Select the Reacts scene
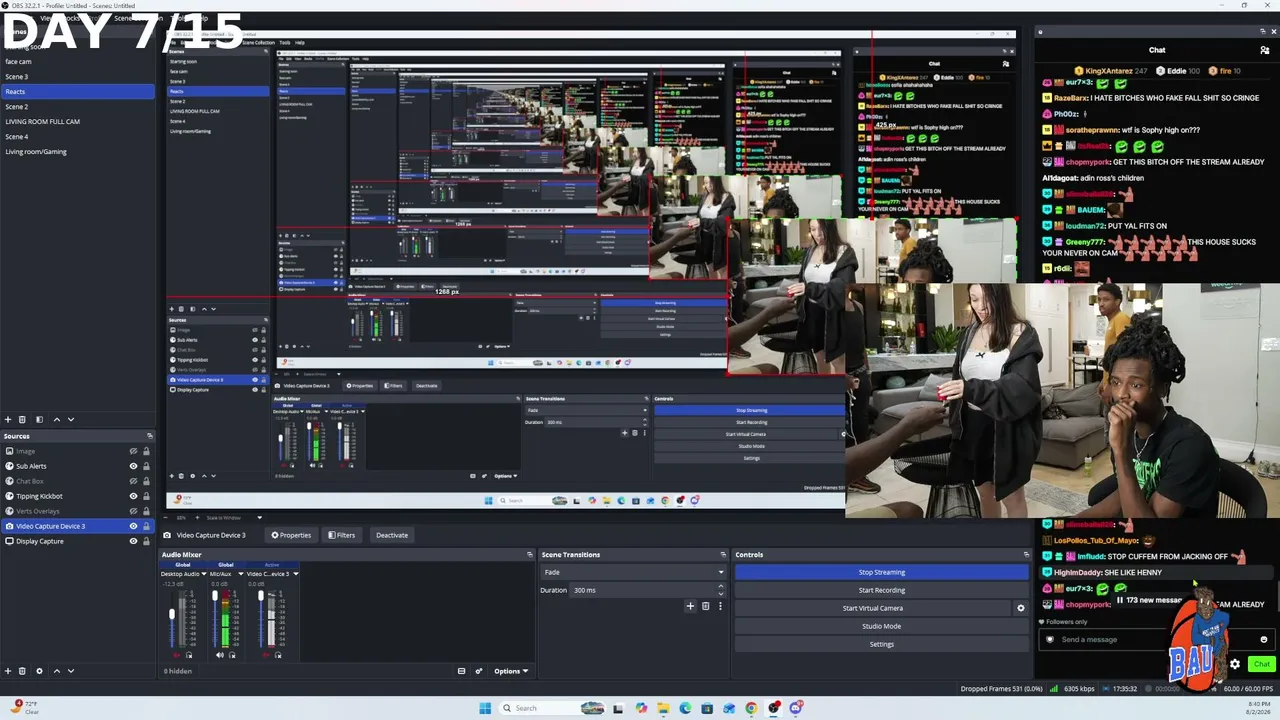Image resolution: width=1280 pixels, height=720 pixels. click(x=77, y=92)
